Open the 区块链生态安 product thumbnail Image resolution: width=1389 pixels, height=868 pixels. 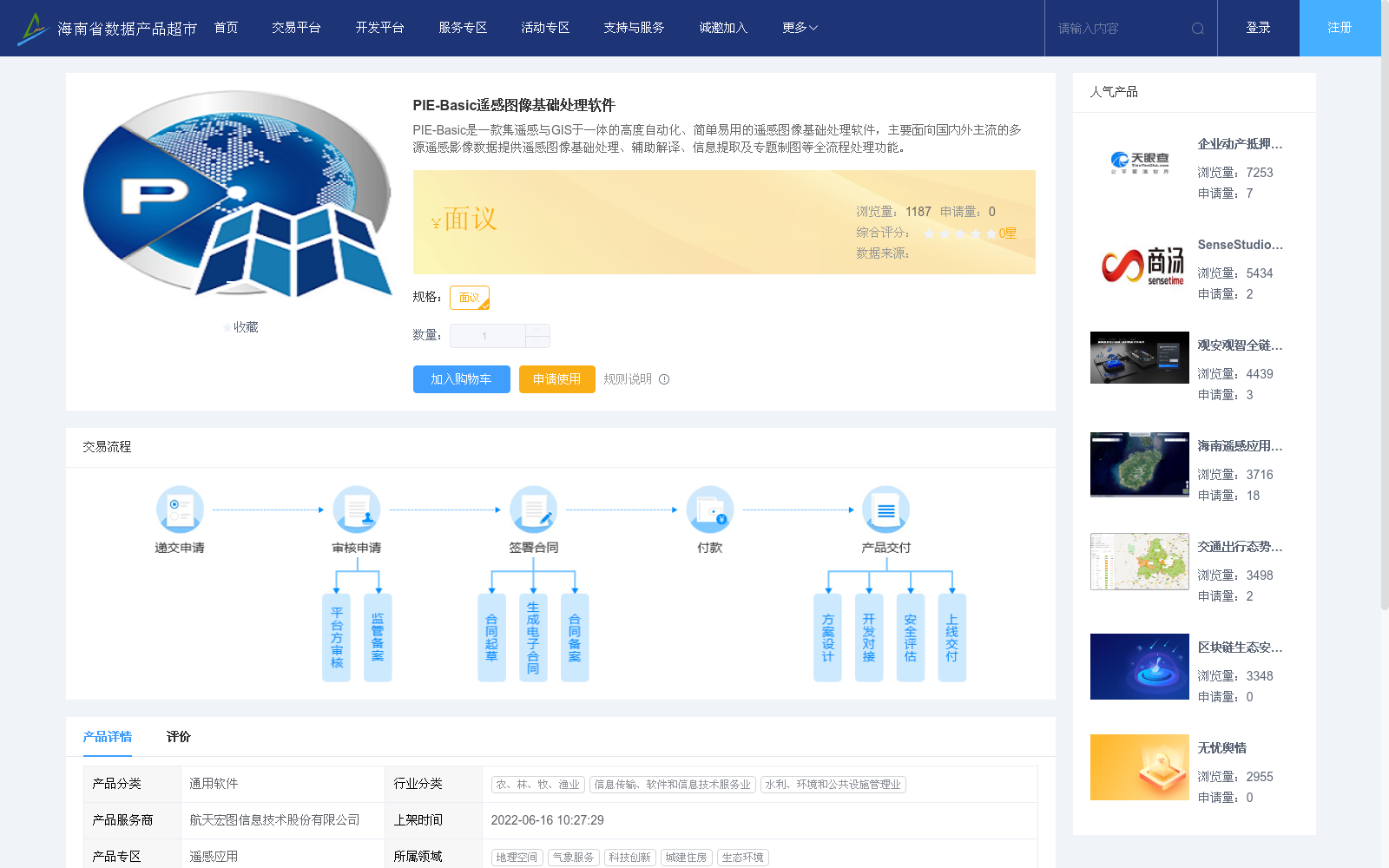[1140, 667]
